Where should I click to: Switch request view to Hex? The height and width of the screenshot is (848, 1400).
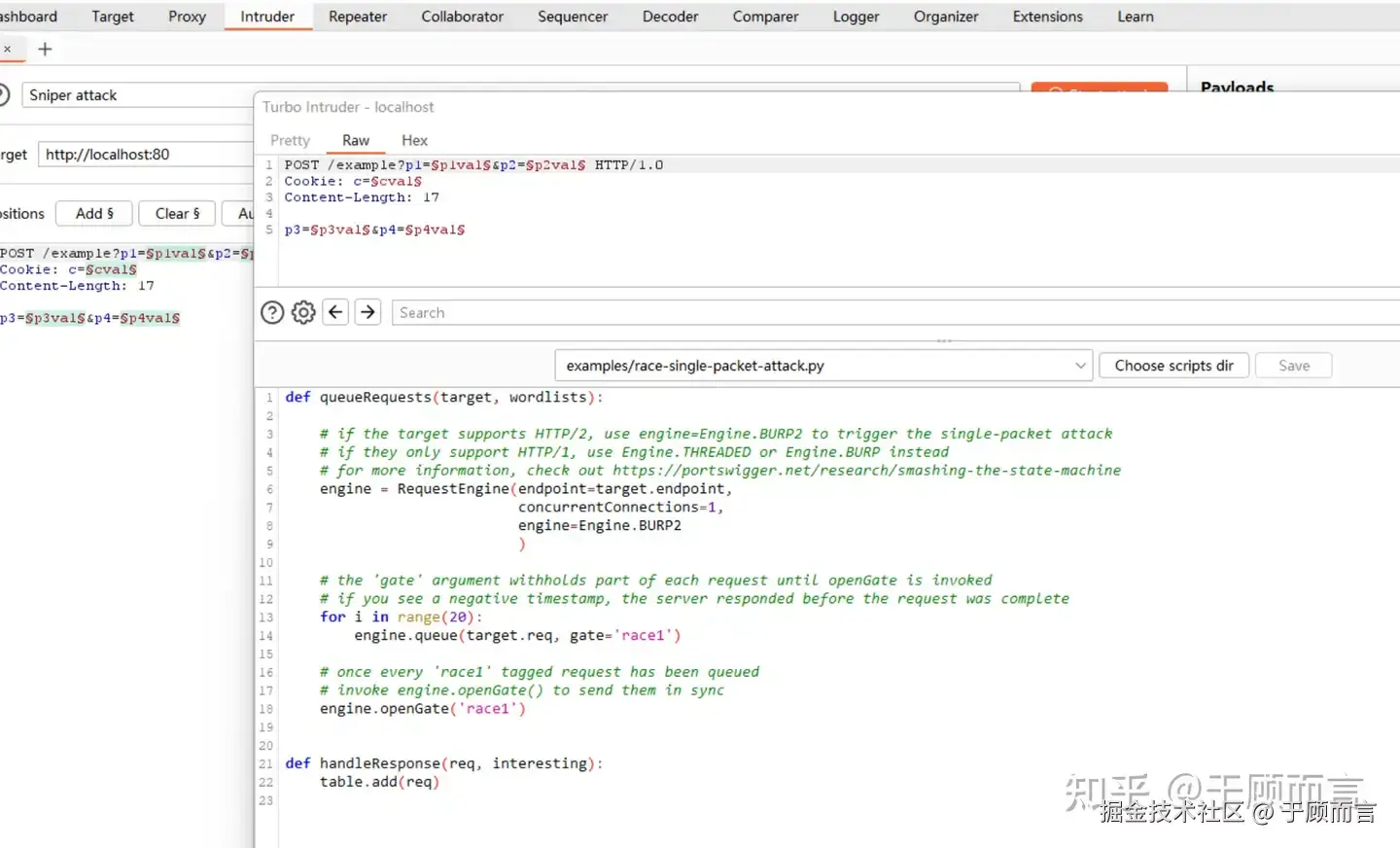414,140
